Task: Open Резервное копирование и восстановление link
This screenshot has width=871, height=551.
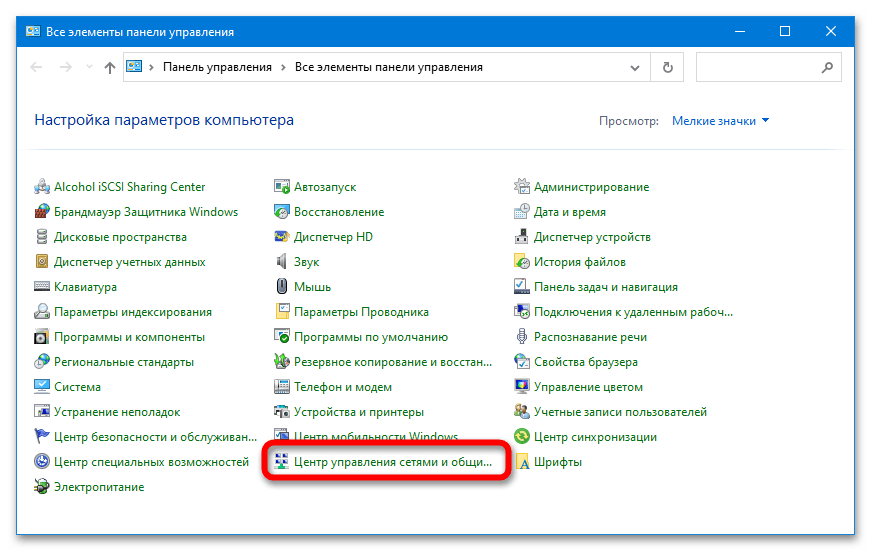Action: tap(393, 362)
